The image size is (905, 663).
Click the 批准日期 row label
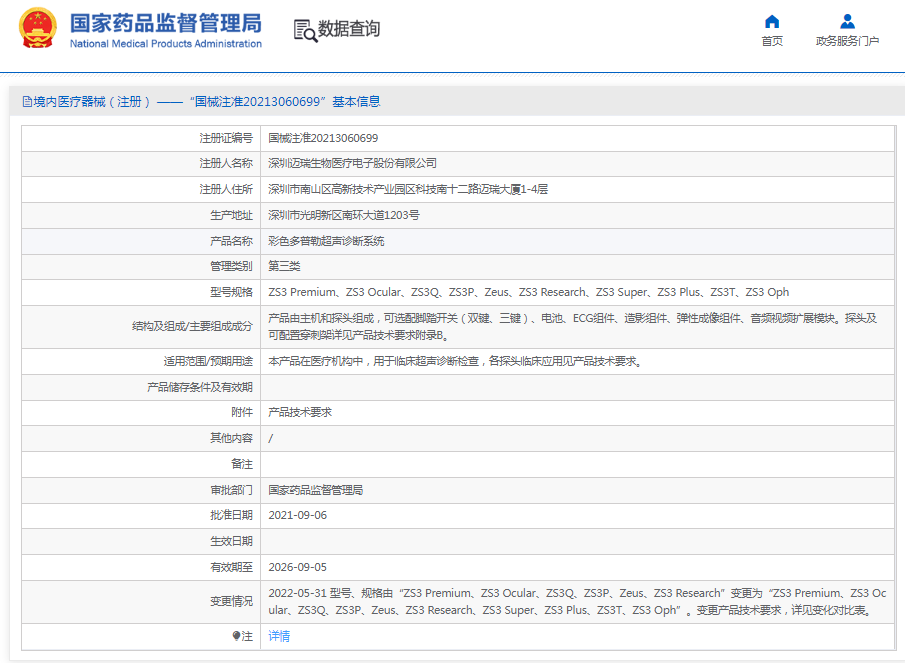point(231,515)
